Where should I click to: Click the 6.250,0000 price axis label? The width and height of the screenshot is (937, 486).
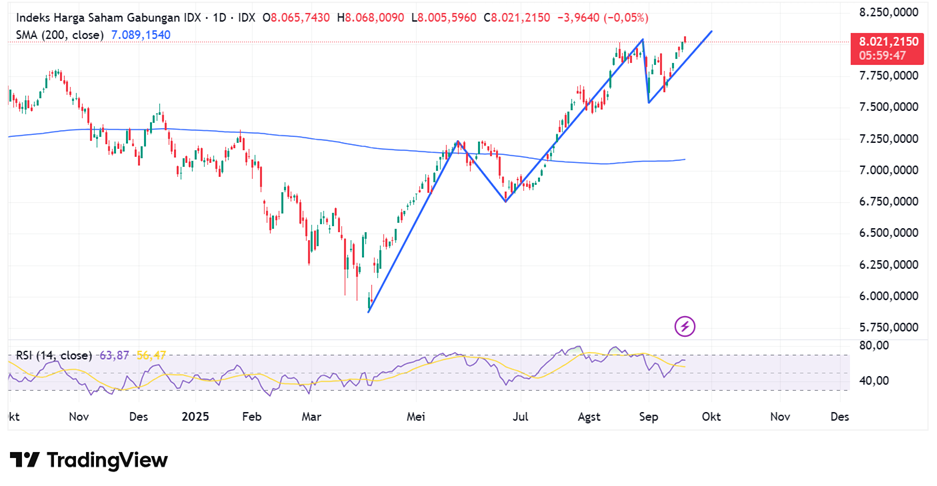(x=889, y=264)
